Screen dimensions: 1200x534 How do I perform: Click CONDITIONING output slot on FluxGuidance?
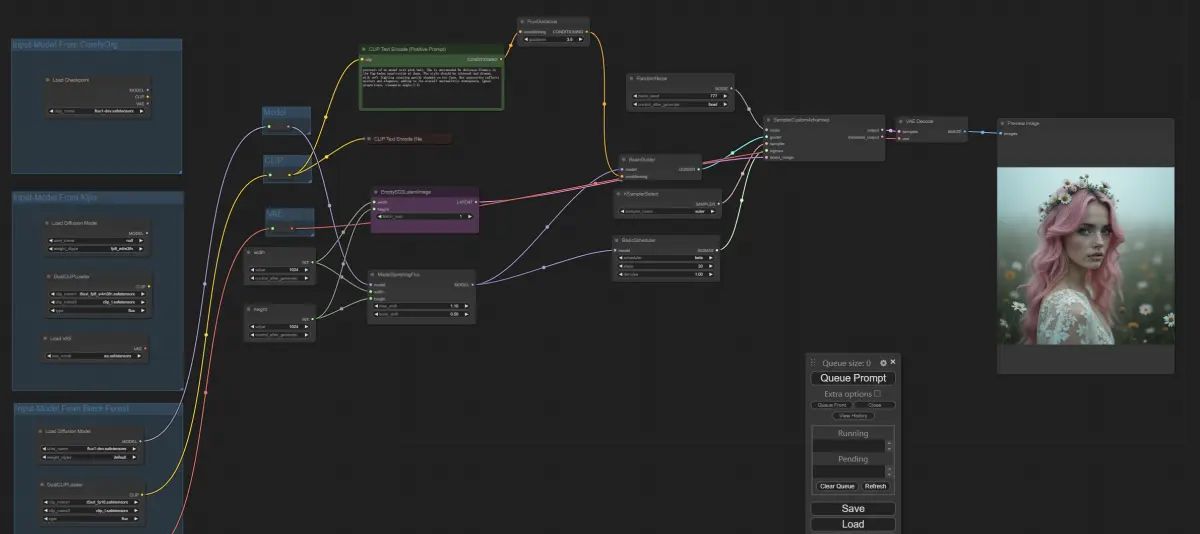(x=586, y=31)
